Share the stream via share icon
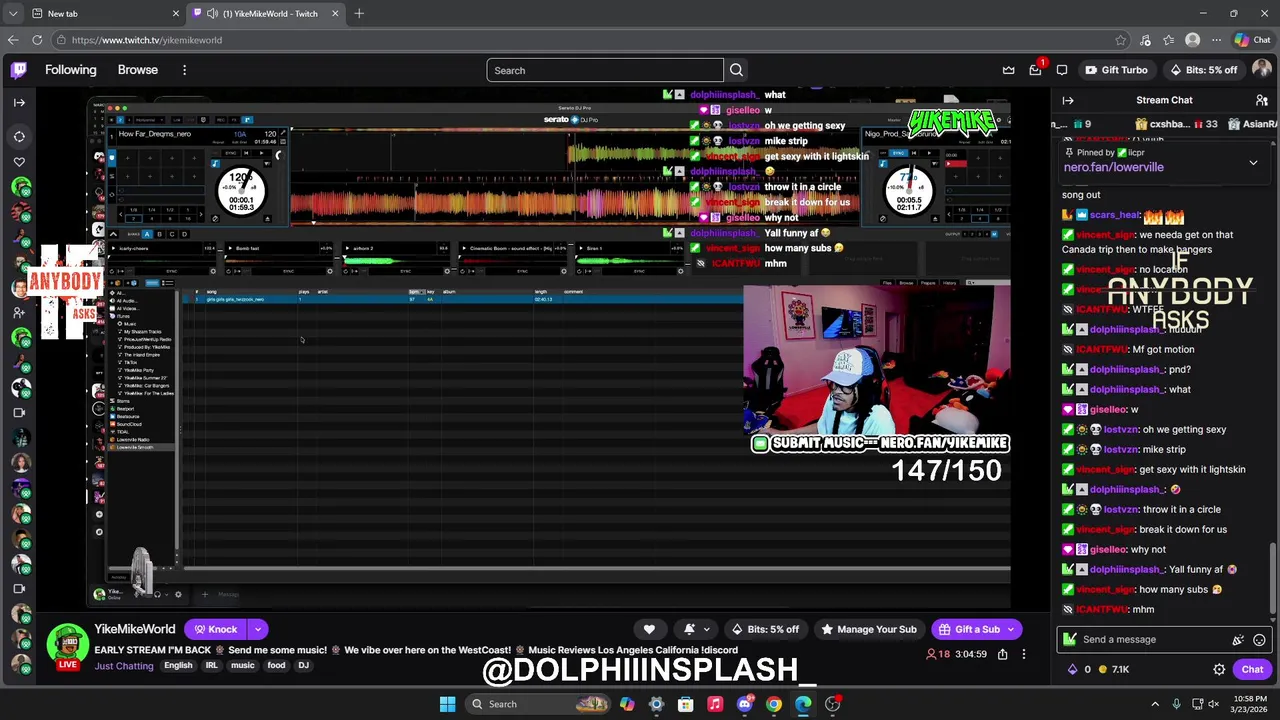Screen dimensions: 1280x720 (1002, 654)
